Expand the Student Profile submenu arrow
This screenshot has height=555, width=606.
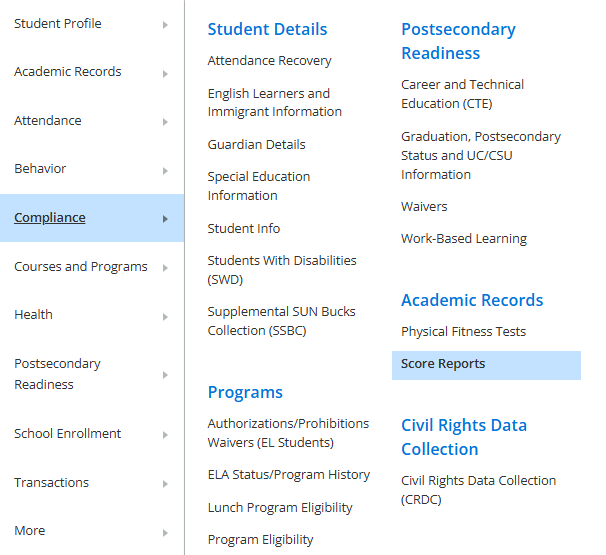165,24
